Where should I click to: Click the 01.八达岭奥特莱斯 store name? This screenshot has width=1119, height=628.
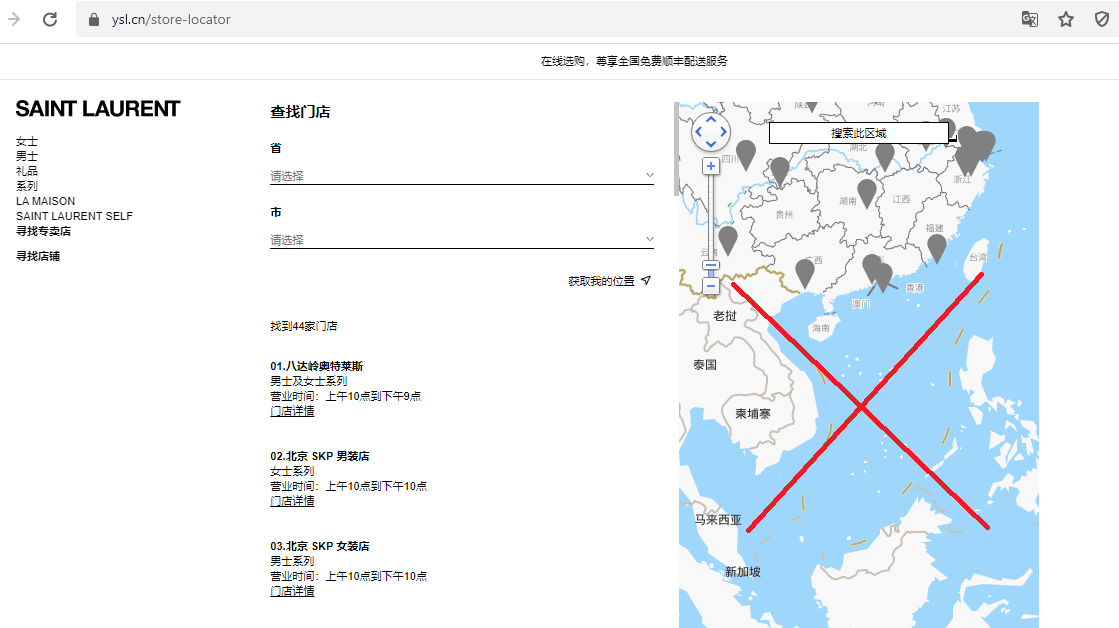[317, 366]
